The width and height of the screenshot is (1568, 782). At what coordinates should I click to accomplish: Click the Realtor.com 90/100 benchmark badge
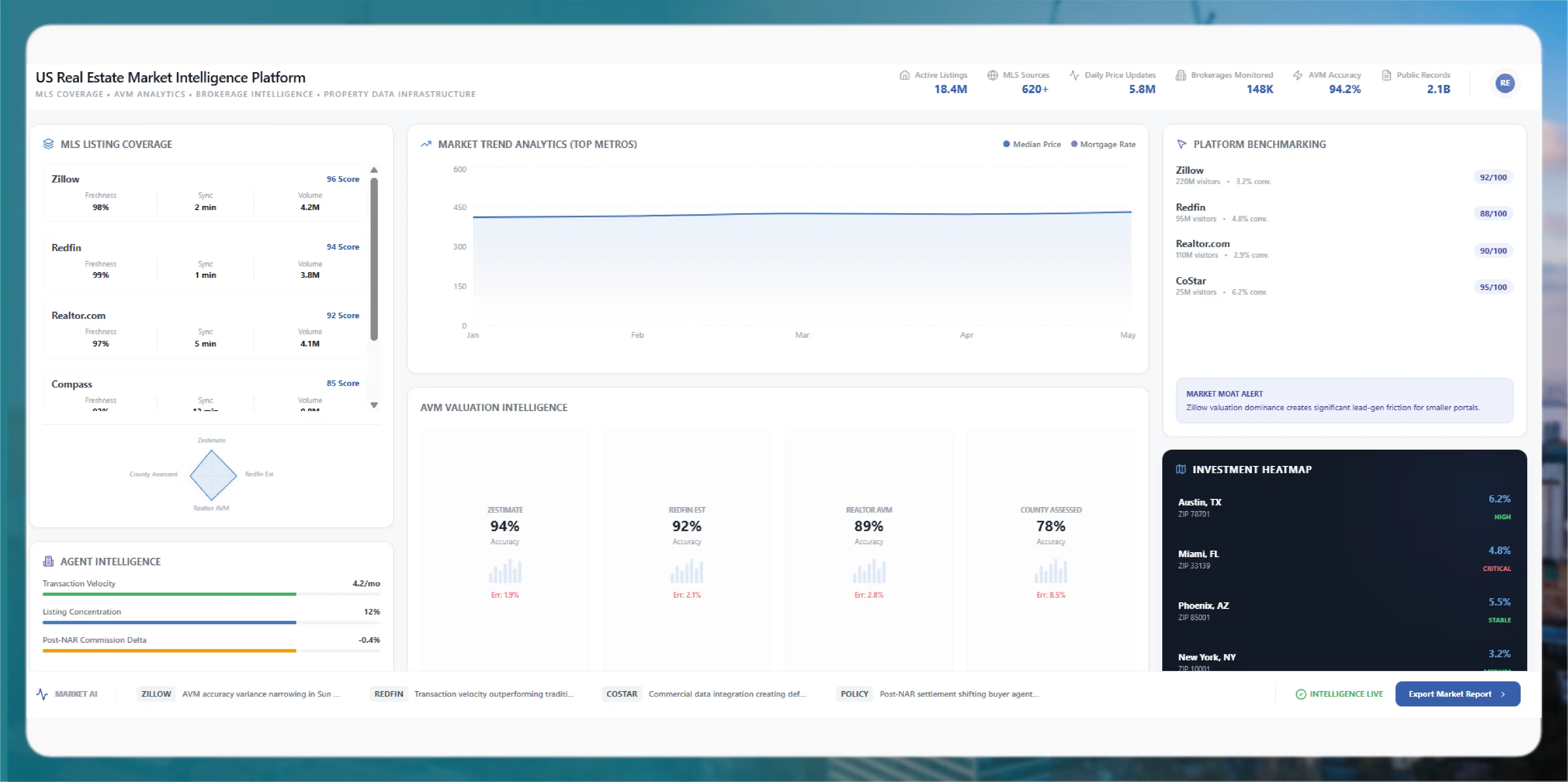(1493, 251)
